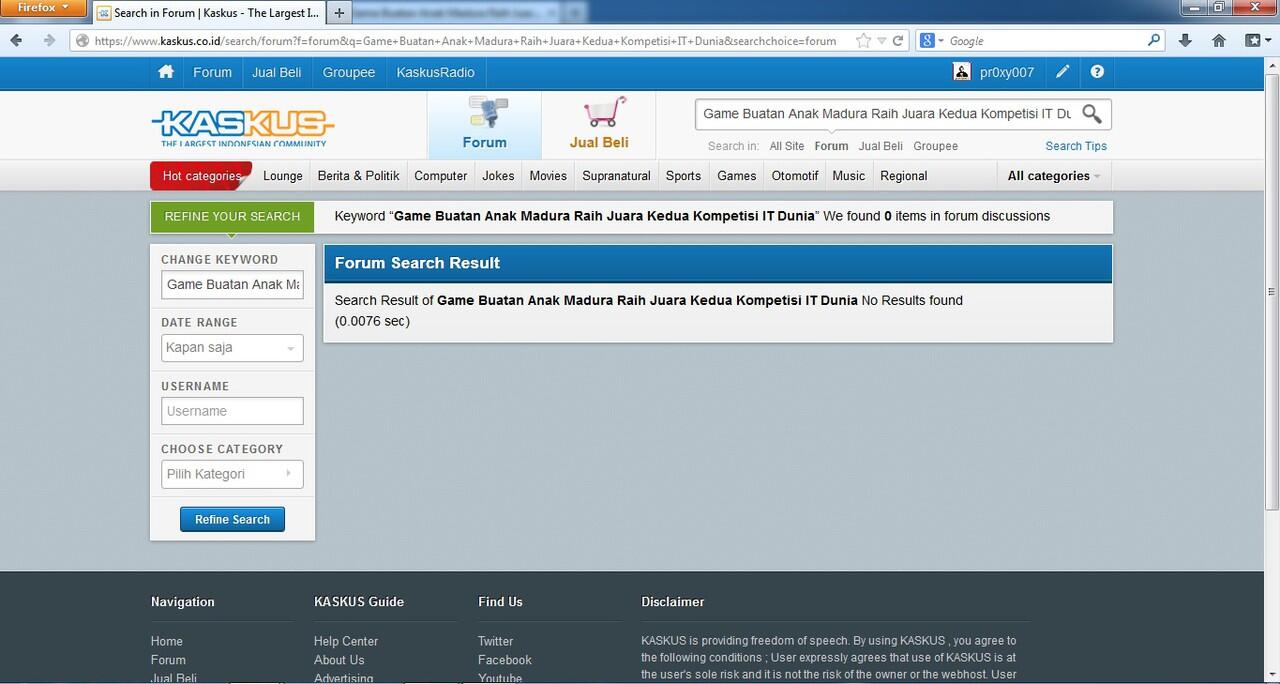The height and width of the screenshot is (684, 1280).
Task: Go to the browser home page icon
Action: tap(1218, 41)
